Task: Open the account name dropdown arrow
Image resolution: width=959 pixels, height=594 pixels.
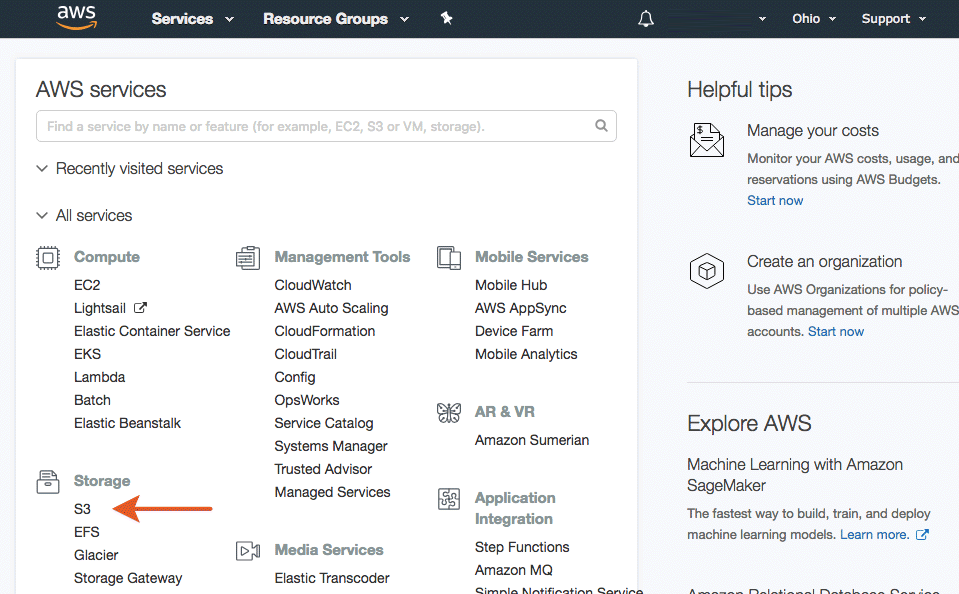Action: (762, 19)
